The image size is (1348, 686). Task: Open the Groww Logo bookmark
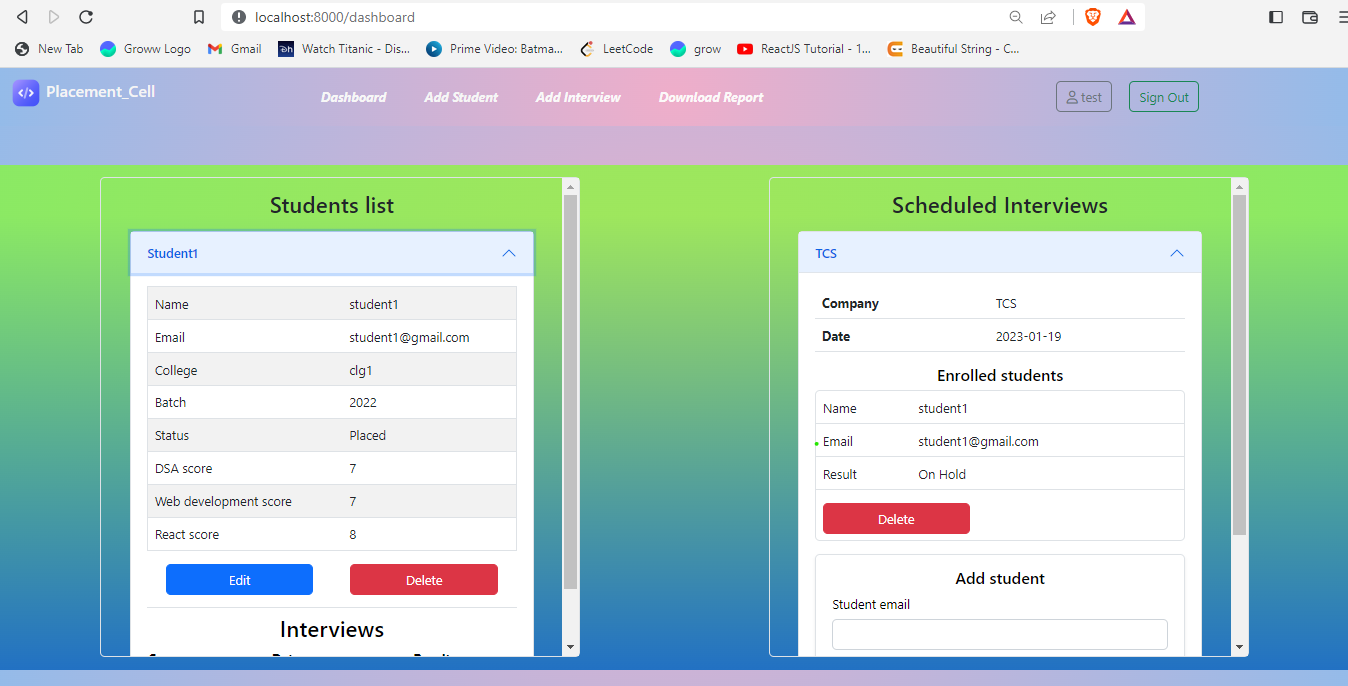tap(145, 48)
